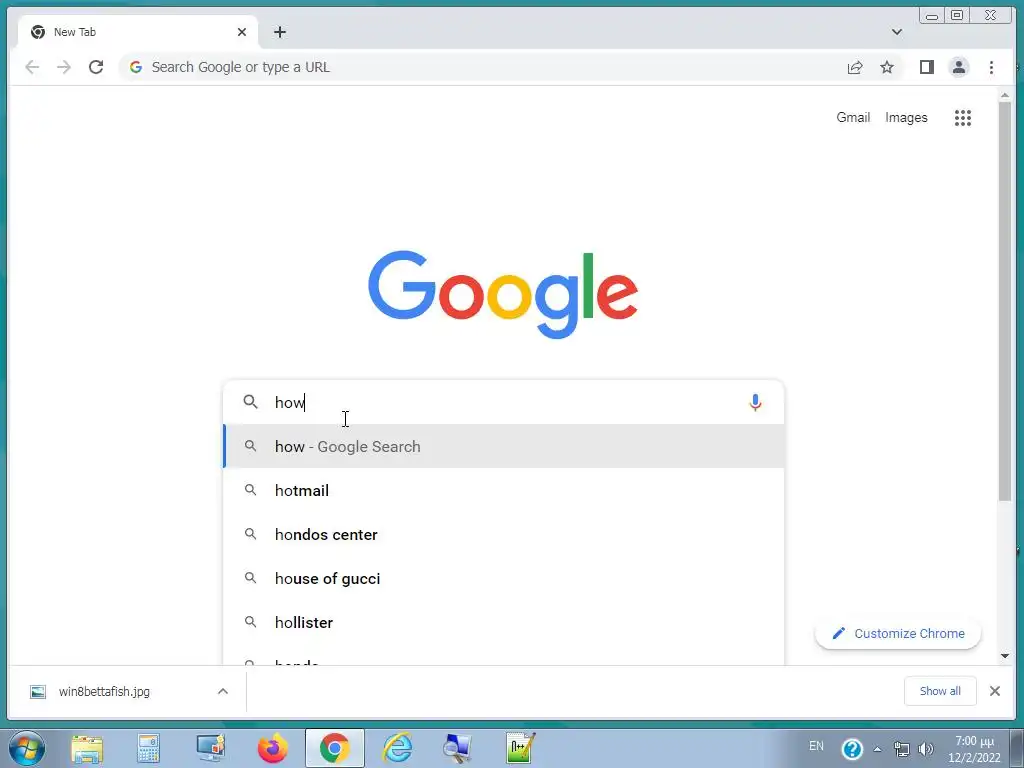Click the New Tab tab title
The height and width of the screenshot is (768, 1024).
click(74, 32)
